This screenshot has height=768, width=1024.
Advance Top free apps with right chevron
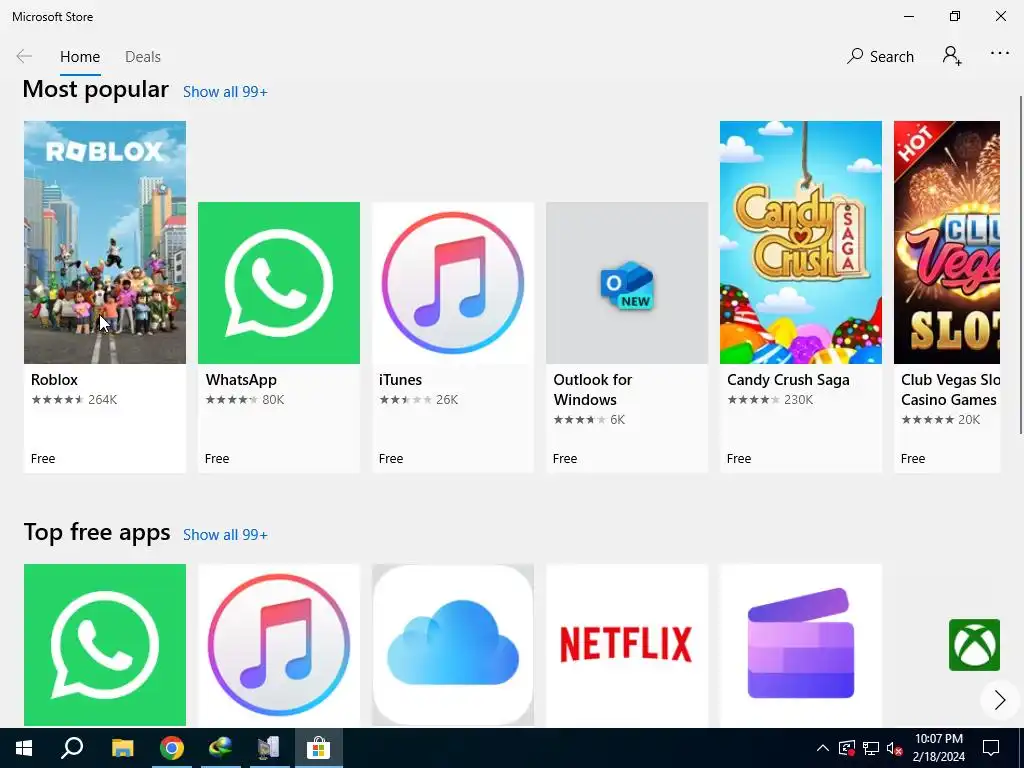click(x=1000, y=699)
